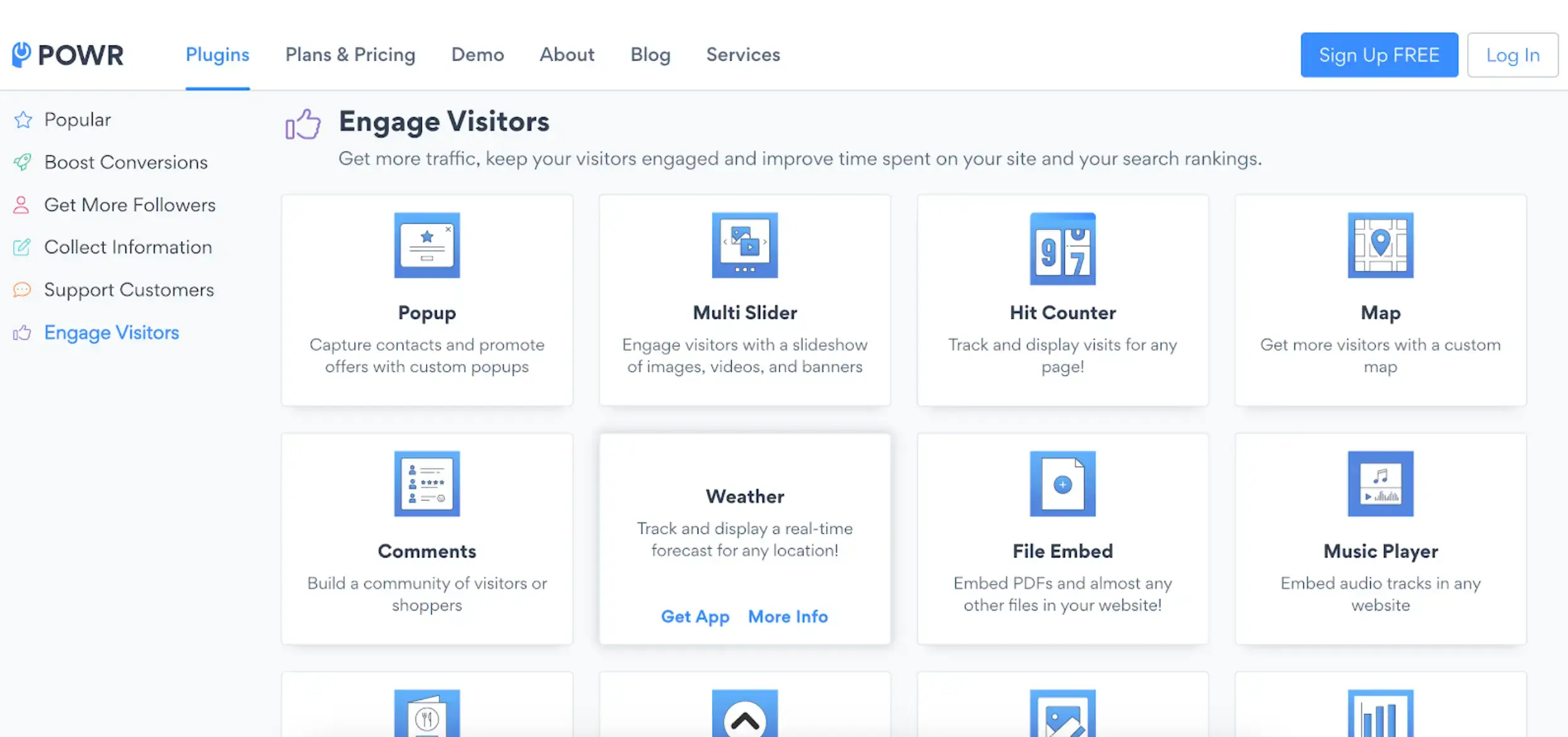Viewport: 1568px width, 737px height.
Task: Select the pencil icon beside Collect Information
Action: [x=22, y=247]
